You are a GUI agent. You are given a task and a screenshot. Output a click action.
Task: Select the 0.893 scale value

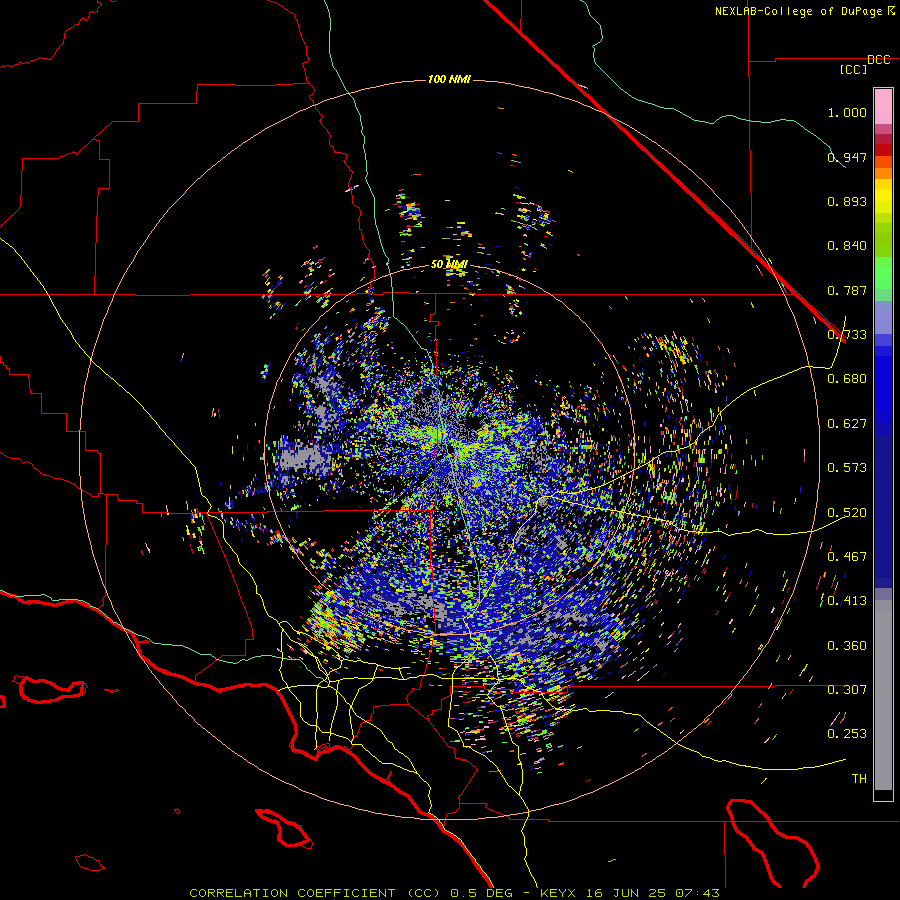click(x=847, y=201)
